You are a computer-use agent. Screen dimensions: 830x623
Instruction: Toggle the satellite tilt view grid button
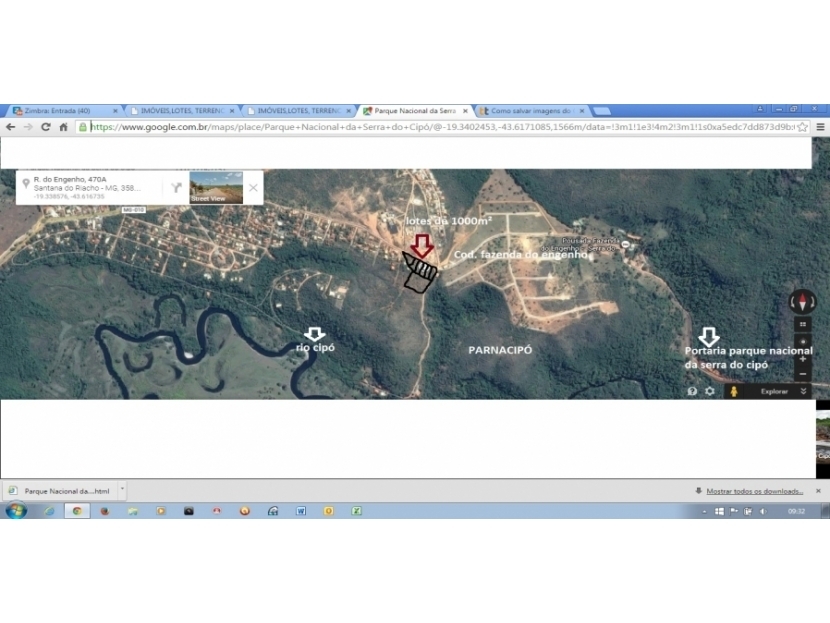pos(802,324)
